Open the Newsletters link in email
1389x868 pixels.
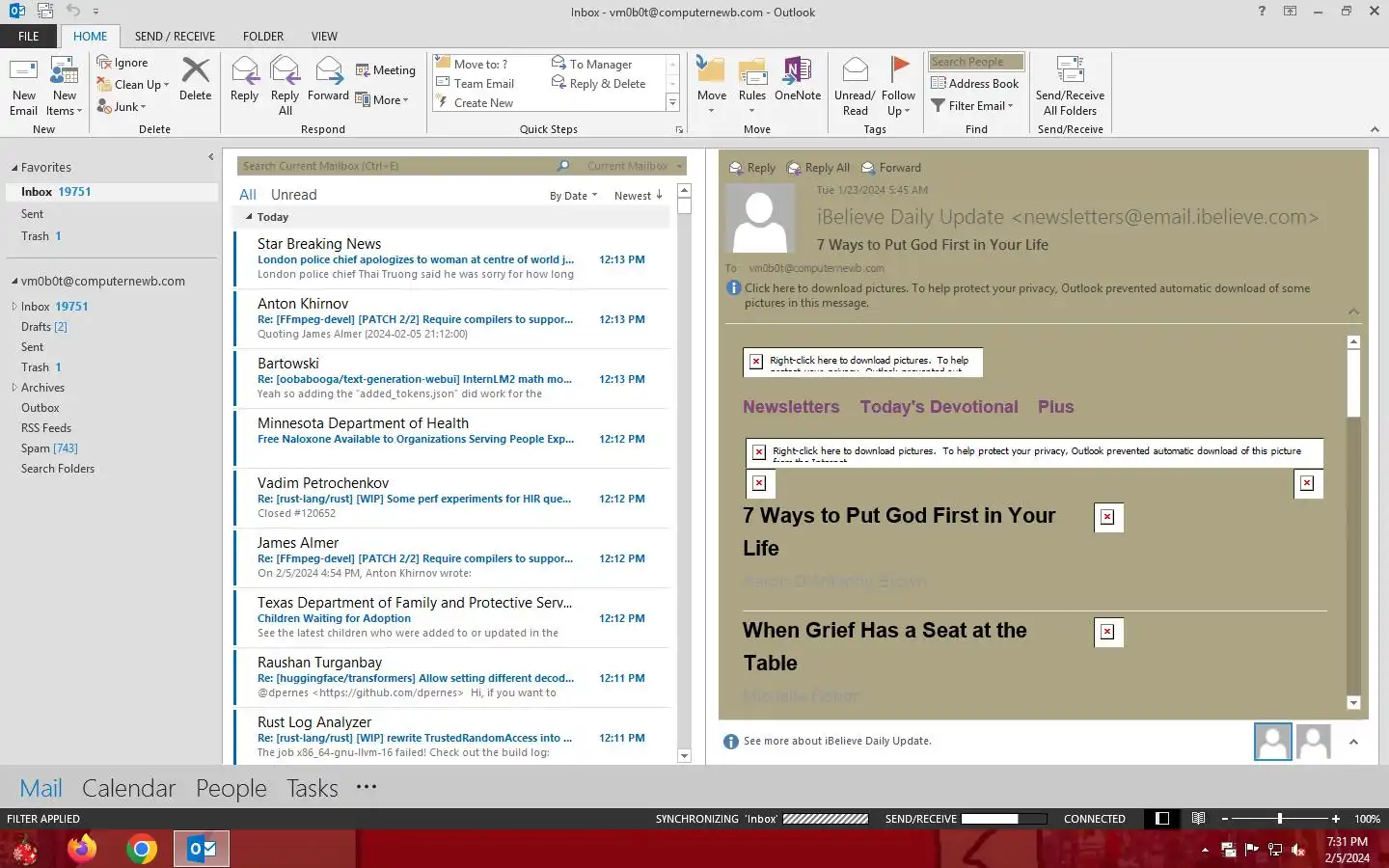pos(791,407)
